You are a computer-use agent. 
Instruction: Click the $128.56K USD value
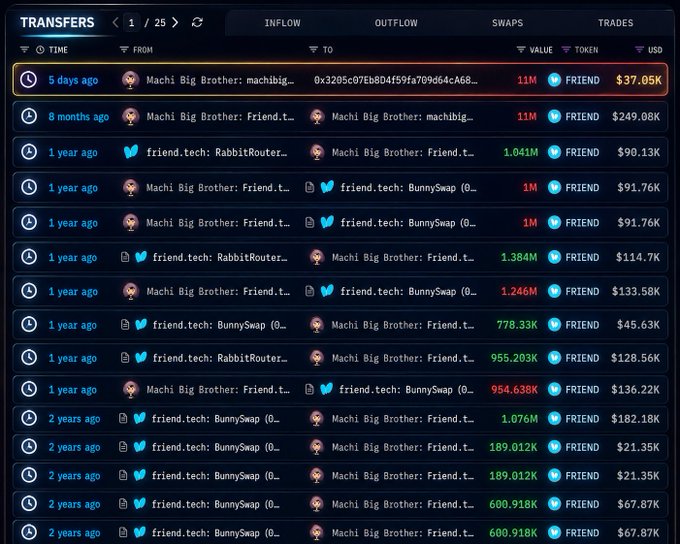click(x=635, y=358)
